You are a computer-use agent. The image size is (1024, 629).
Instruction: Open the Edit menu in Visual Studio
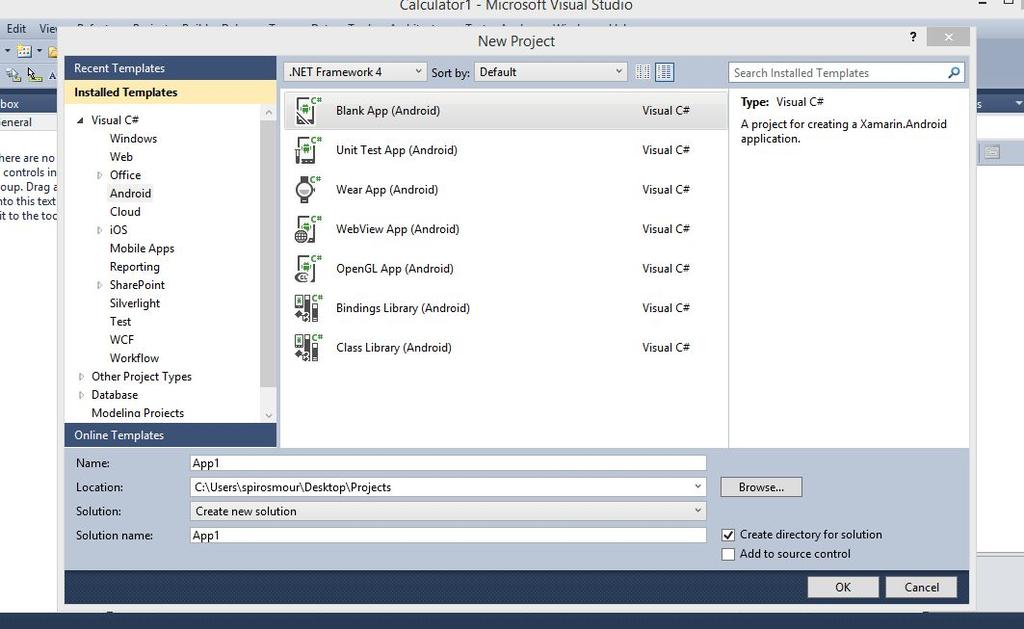16,29
